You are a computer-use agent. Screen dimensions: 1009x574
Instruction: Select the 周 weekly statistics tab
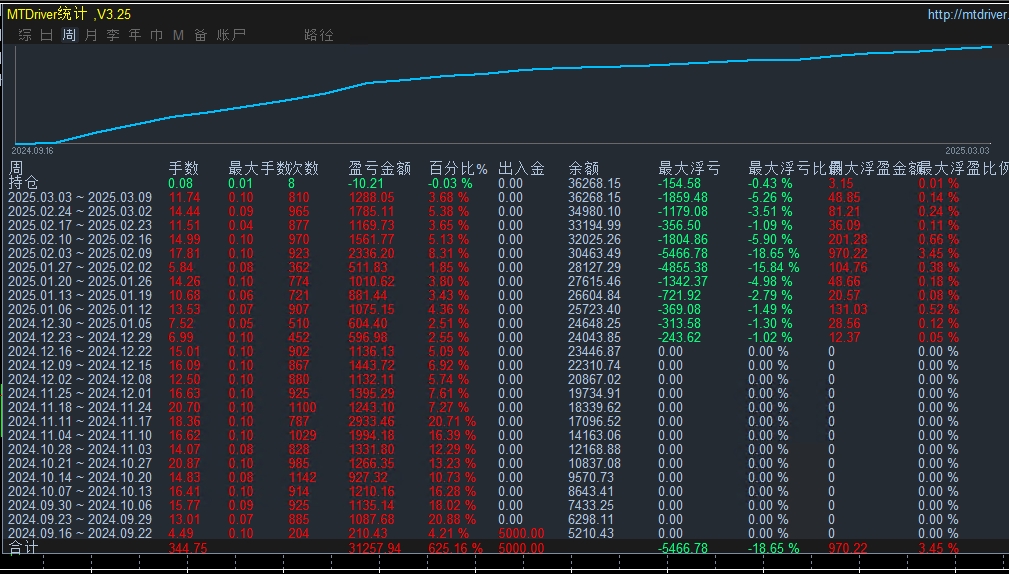tap(69, 35)
